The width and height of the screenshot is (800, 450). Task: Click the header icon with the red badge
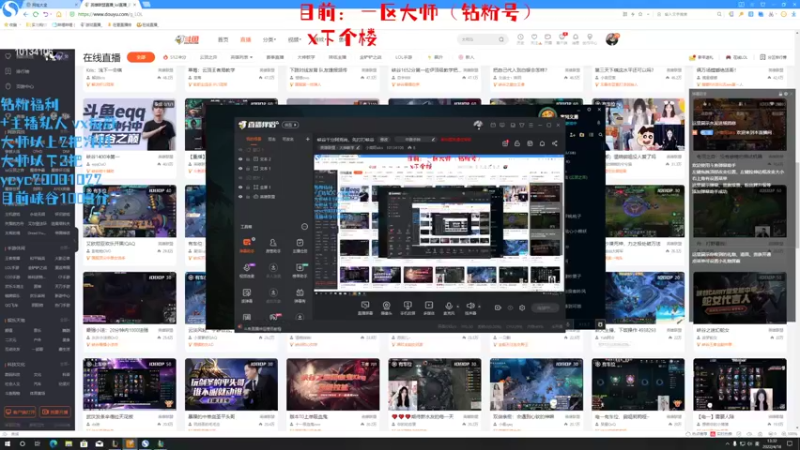[x=562, y=38]
